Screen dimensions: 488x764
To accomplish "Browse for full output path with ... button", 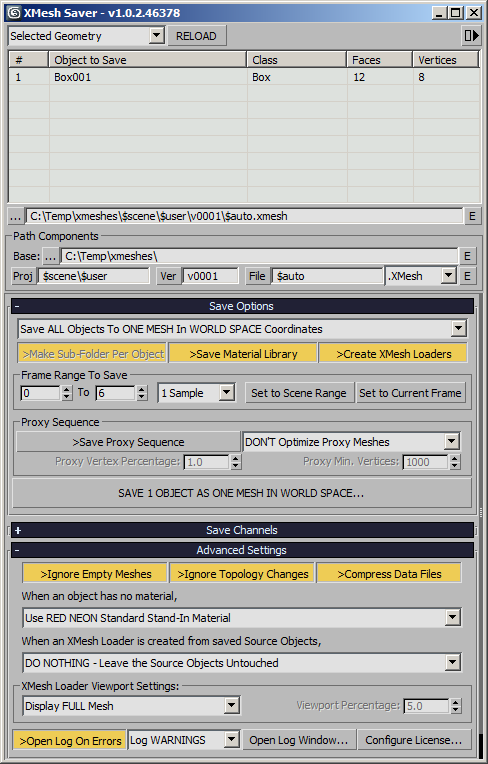I will coord(16,216).
